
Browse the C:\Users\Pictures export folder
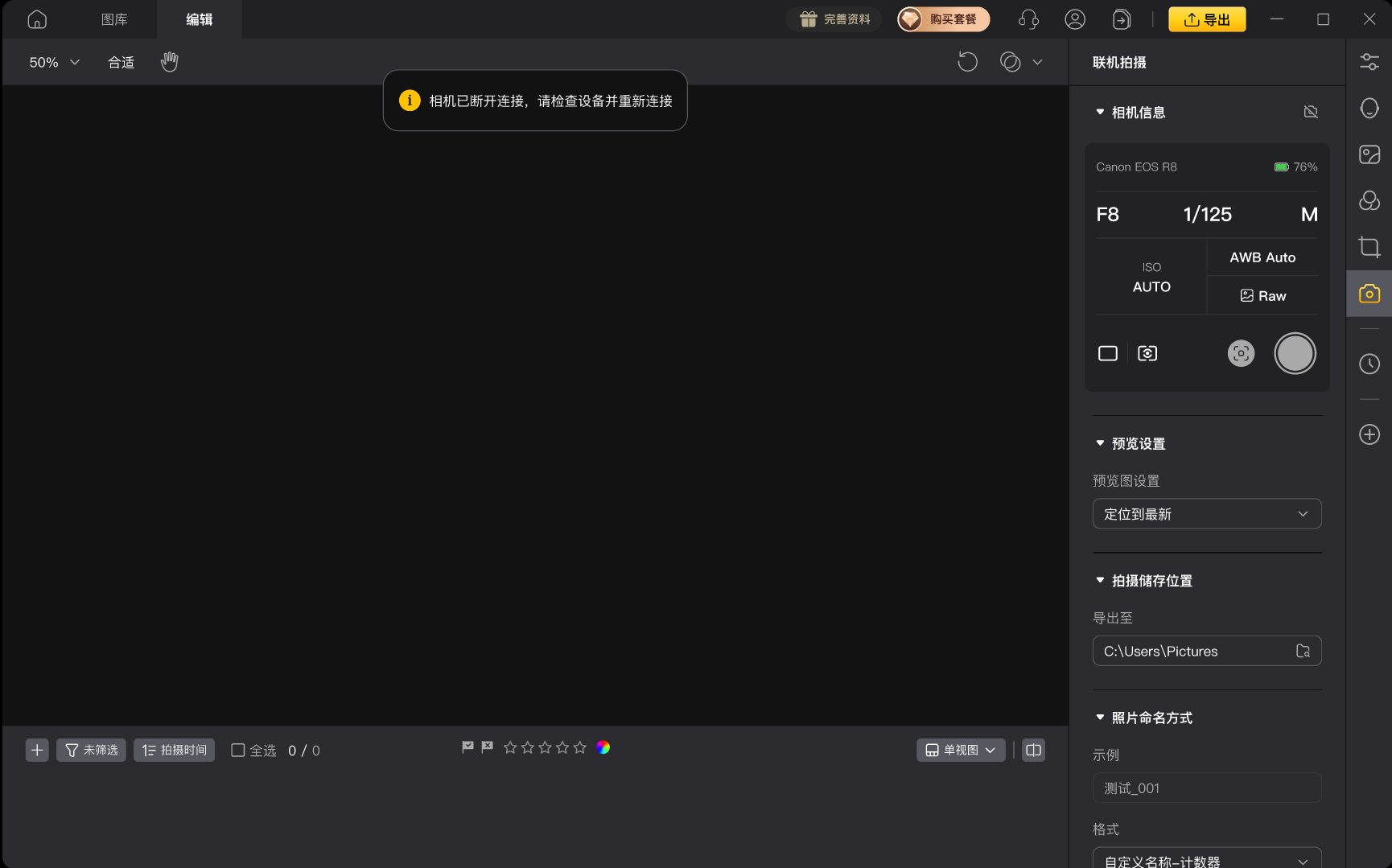click(x=1303, y=651)
